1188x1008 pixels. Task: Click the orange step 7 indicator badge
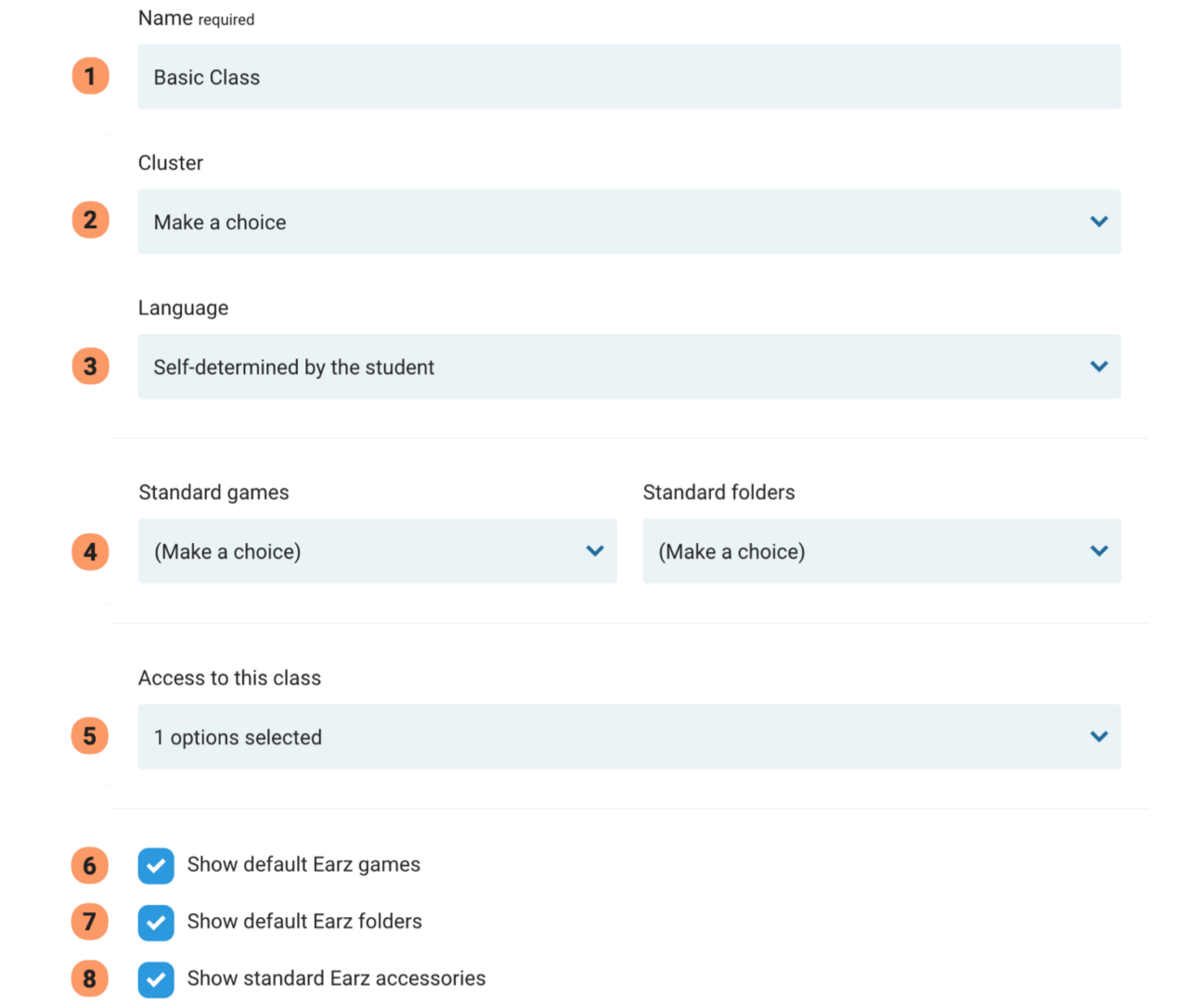(x=90, y=922)
